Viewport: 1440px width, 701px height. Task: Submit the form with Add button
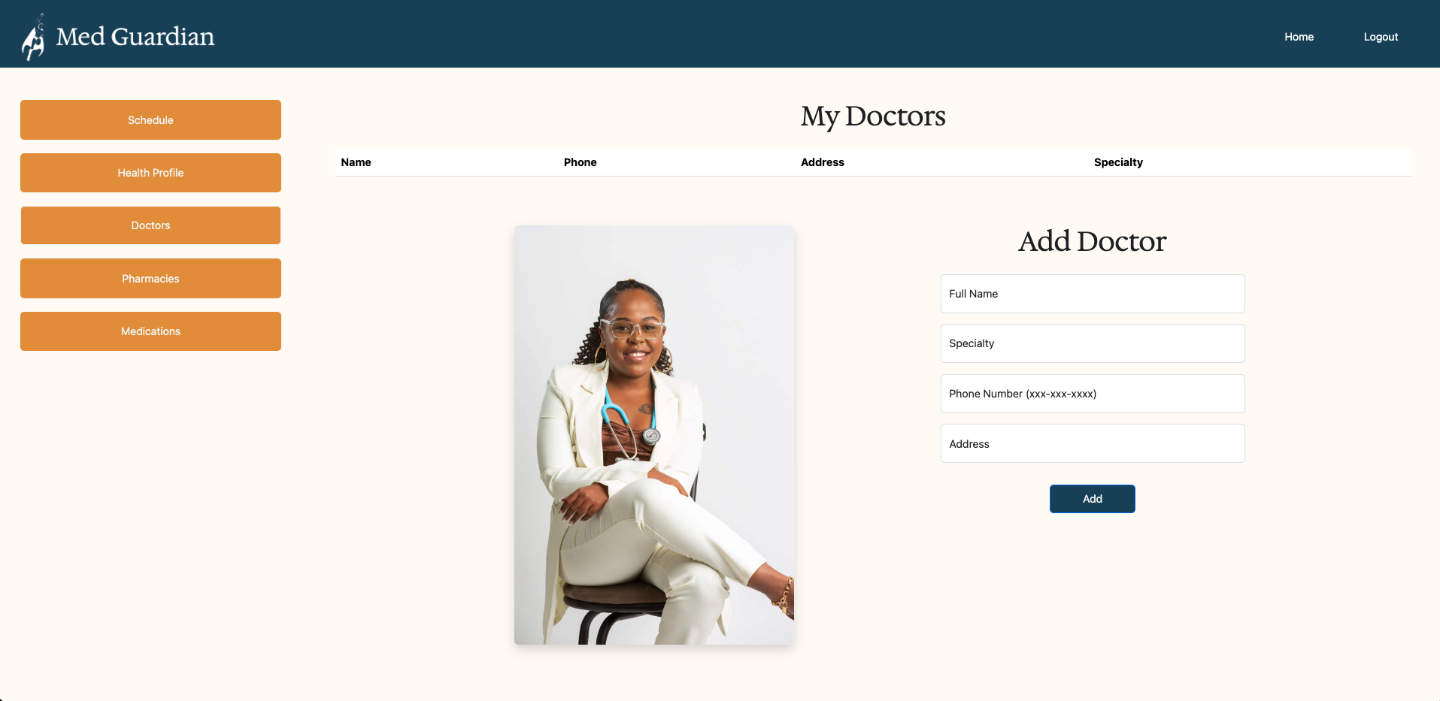[1092, 499]
